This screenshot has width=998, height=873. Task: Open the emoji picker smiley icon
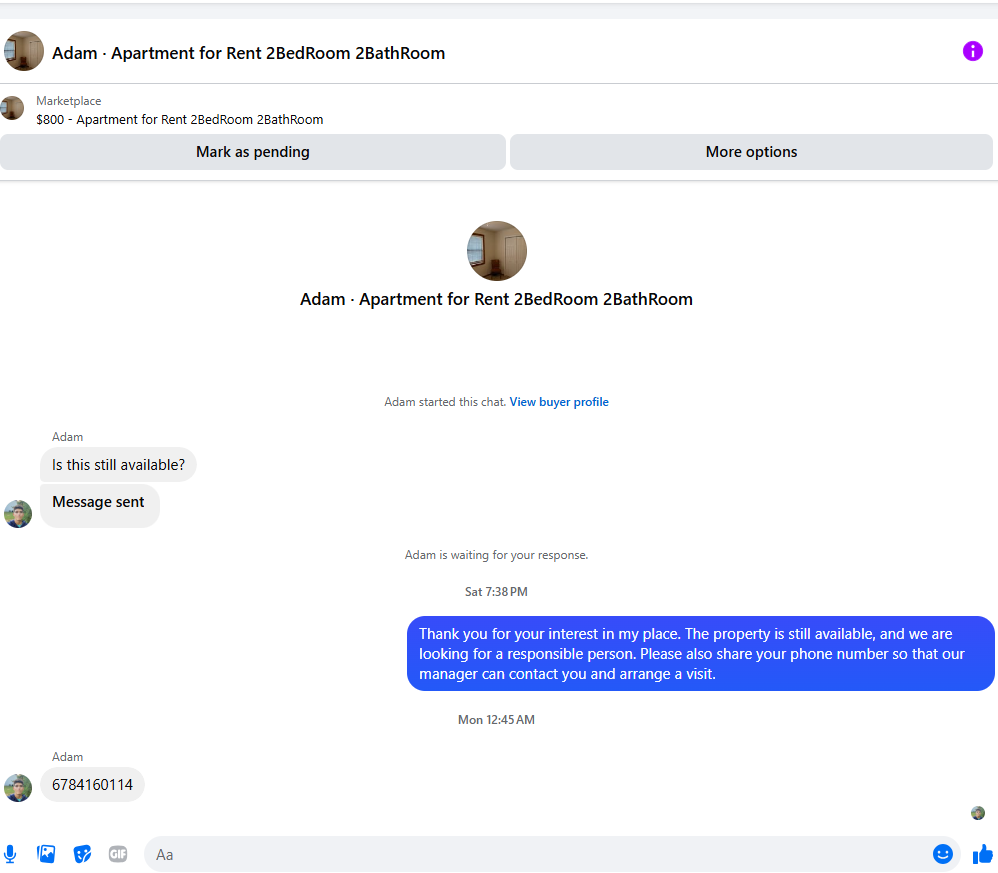[942, 854]
